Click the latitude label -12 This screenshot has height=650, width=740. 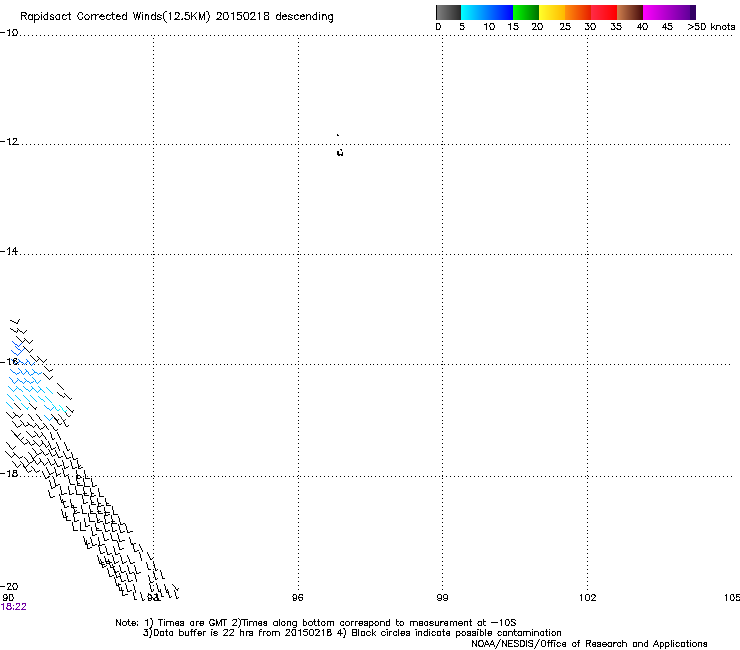[9, 142]
